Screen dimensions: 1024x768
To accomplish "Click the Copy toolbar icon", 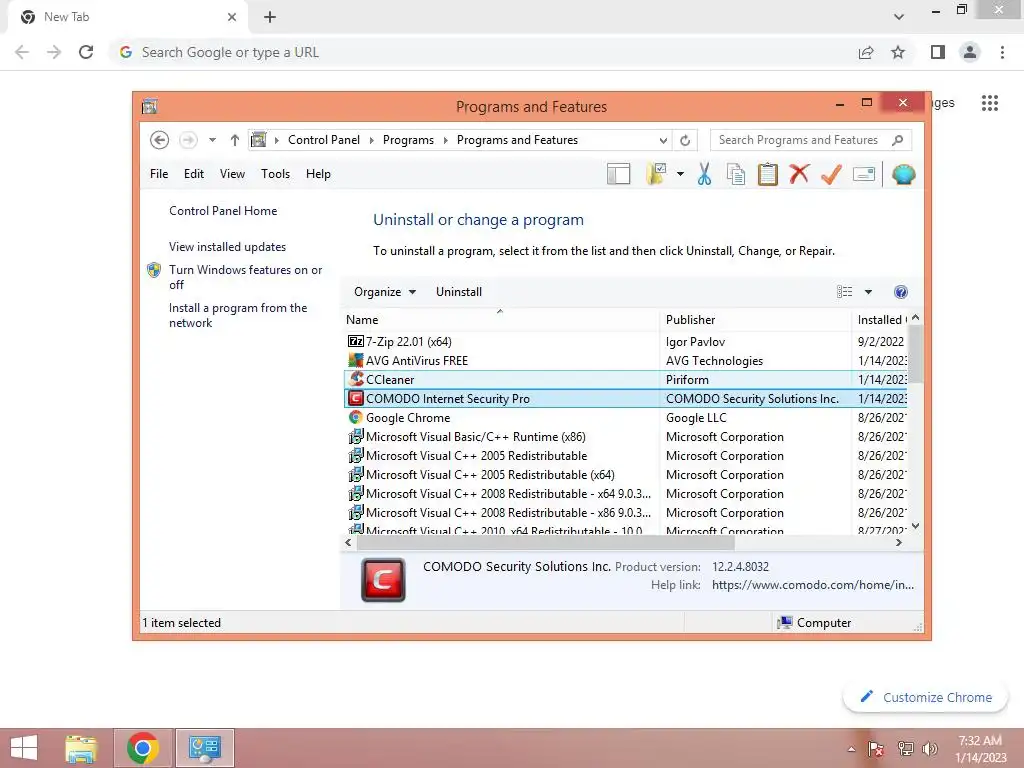I will coord(736,174).
